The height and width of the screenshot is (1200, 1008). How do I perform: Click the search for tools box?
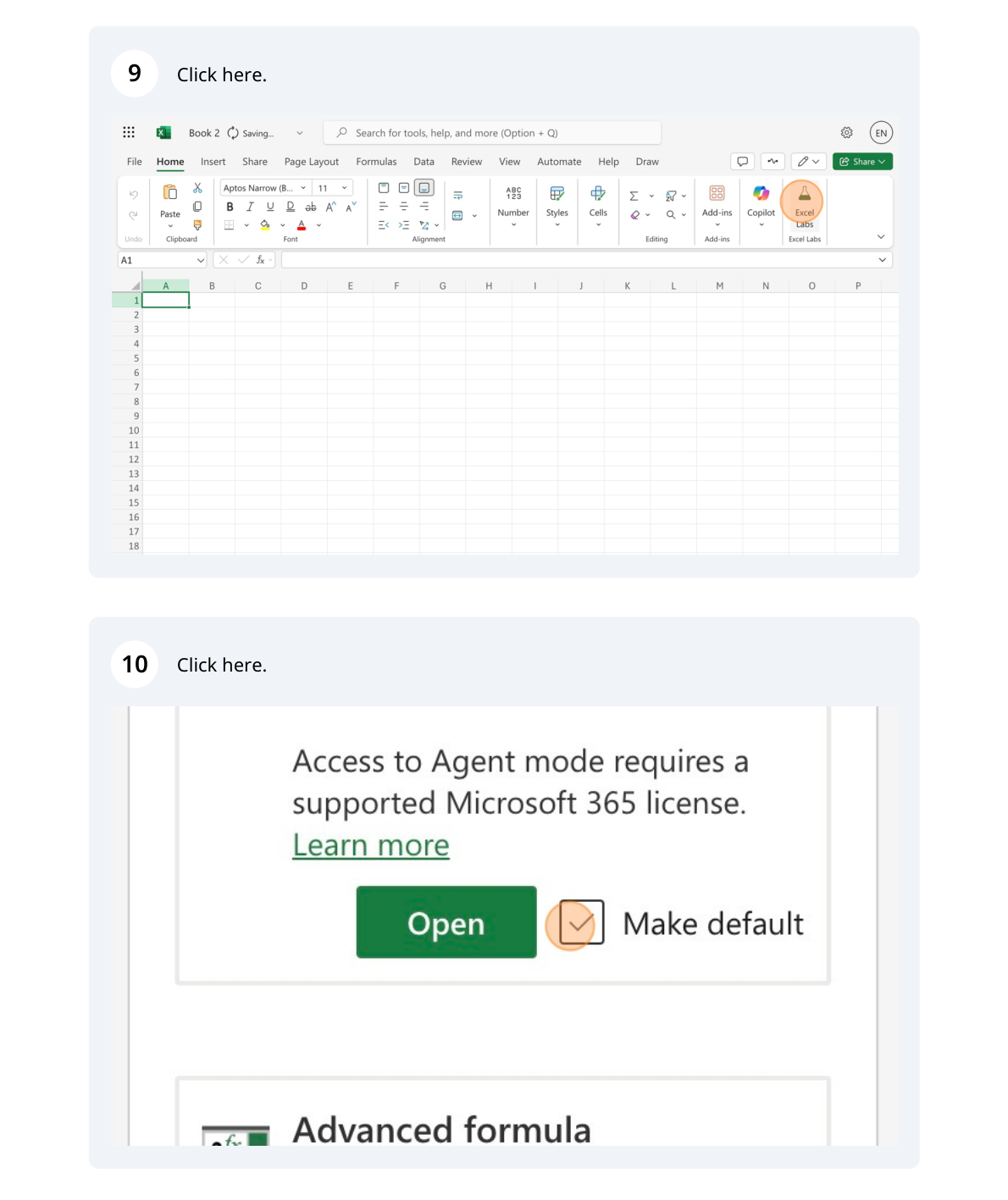(x=491, y=133)
